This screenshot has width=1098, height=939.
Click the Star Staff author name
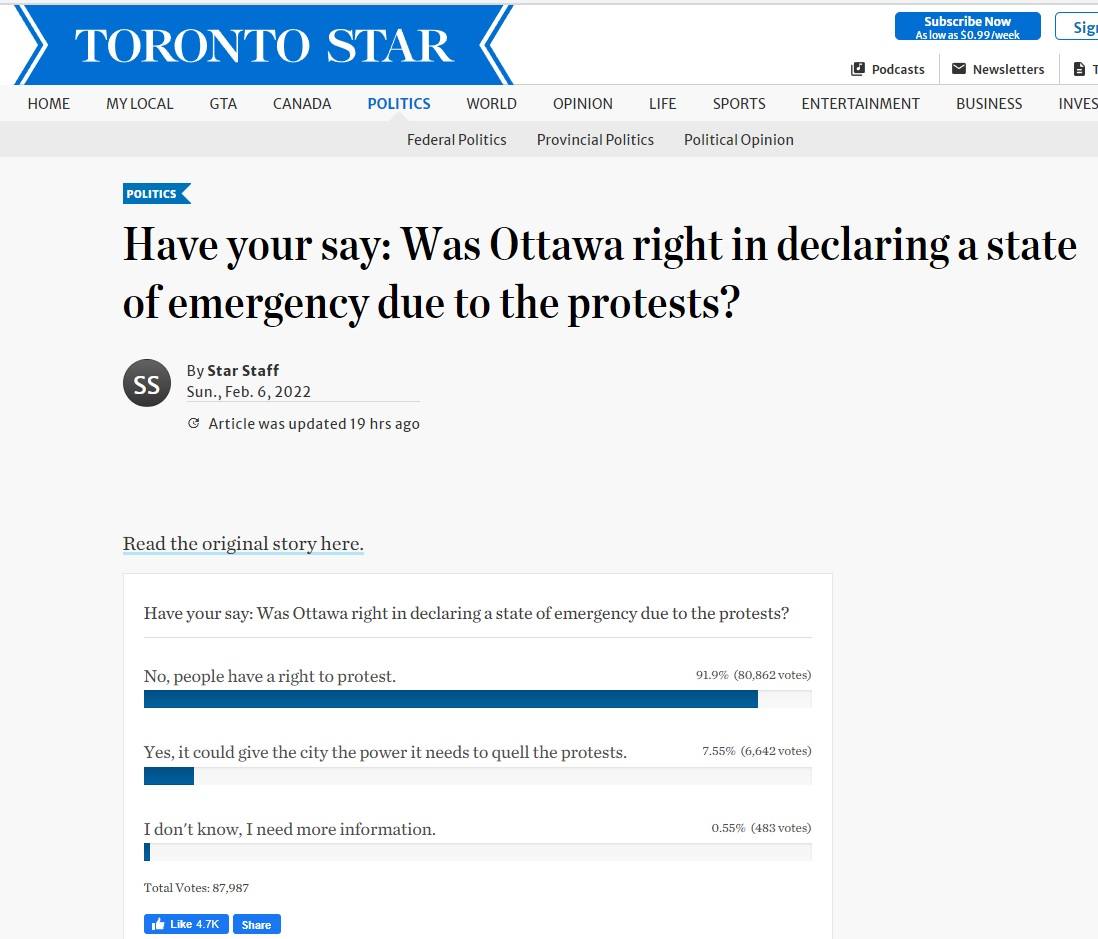point(243,370)
